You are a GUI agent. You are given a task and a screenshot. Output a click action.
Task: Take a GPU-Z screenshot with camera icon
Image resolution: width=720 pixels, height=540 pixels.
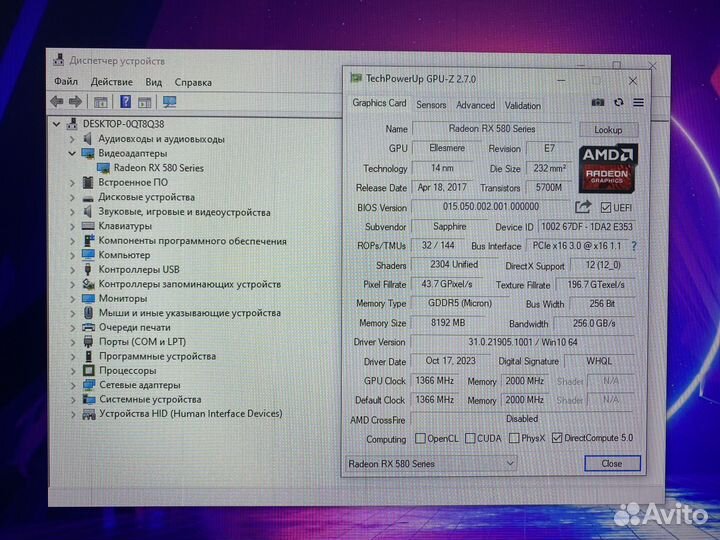tap(598, 103)
